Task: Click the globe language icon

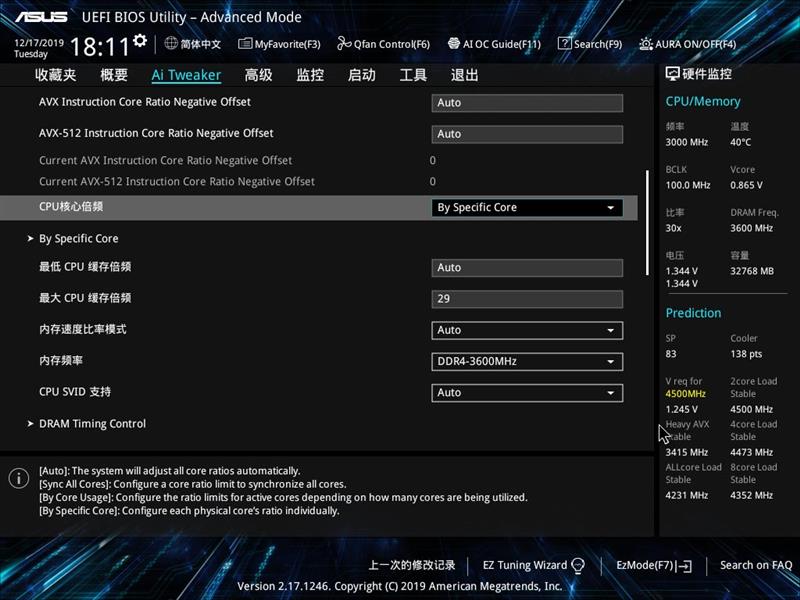Action: 171,43
